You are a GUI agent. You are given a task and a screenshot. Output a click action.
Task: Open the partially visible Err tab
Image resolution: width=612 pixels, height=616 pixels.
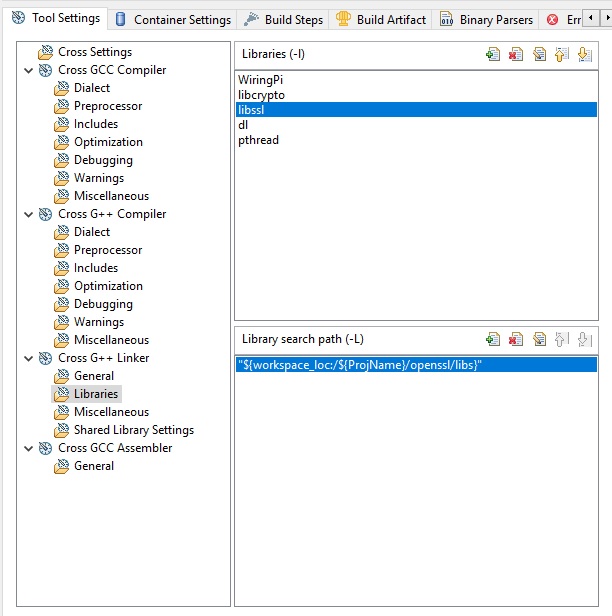[562, 19]
